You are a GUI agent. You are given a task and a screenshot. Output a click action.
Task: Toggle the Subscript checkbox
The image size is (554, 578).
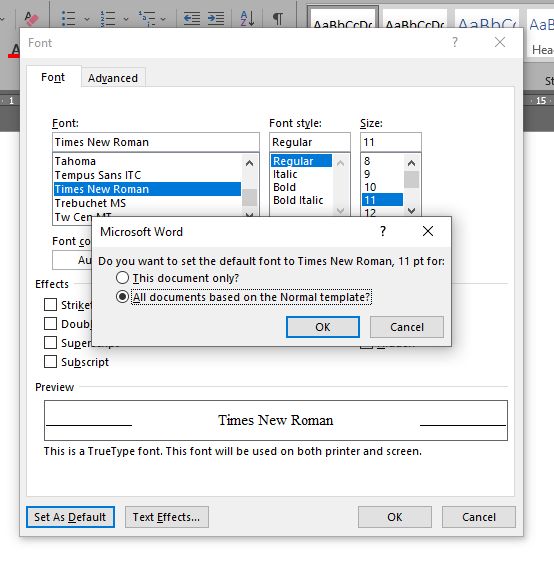50,362
